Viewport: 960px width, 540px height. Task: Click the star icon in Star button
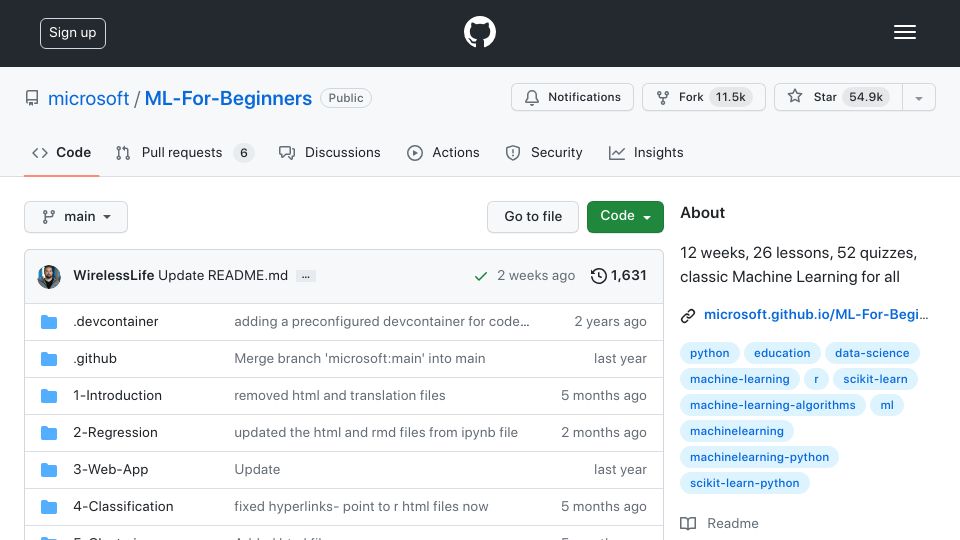point(795,96)
